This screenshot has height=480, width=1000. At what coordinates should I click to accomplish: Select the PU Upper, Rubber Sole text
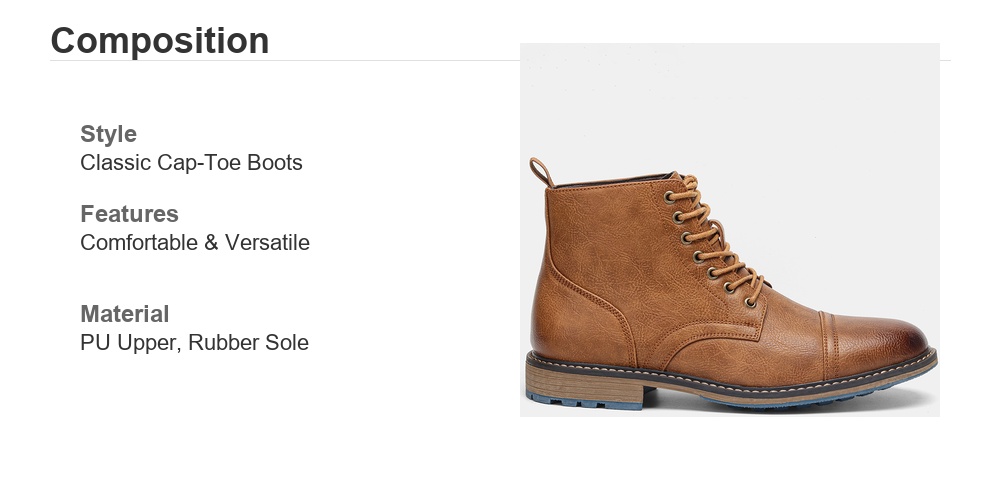pyautogui.click(x=195, y=342)
